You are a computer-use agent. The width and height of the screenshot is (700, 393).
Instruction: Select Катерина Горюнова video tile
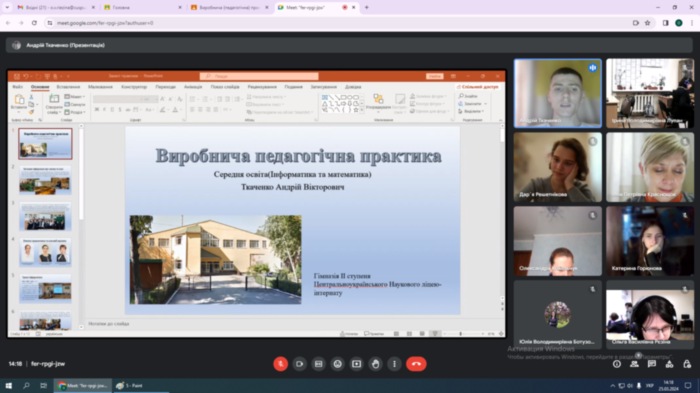point(650,241)
